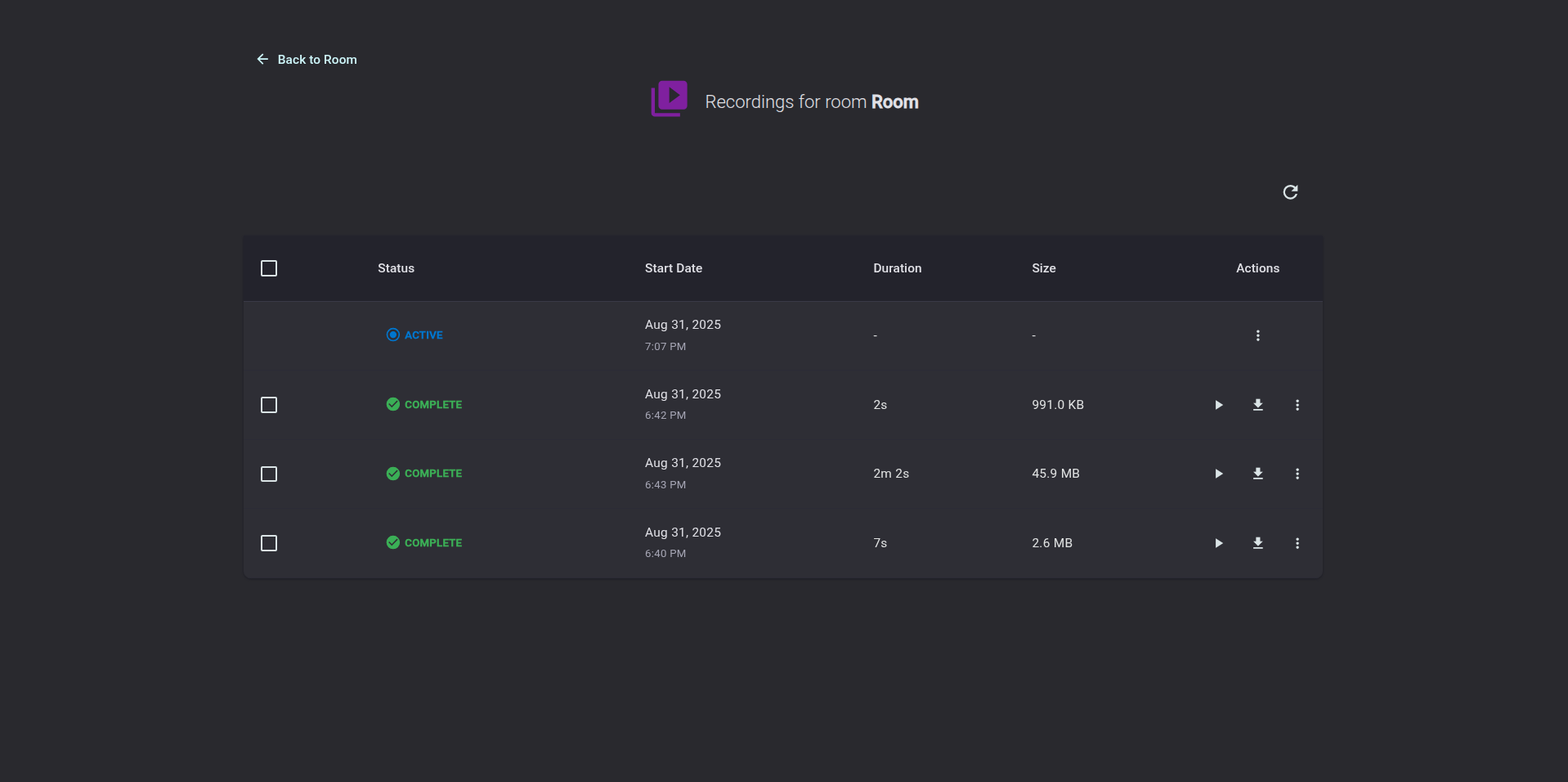This screenshot has width=1568, height=782.
Task: Click the purple recordings library icon
Action: [669, 99]
